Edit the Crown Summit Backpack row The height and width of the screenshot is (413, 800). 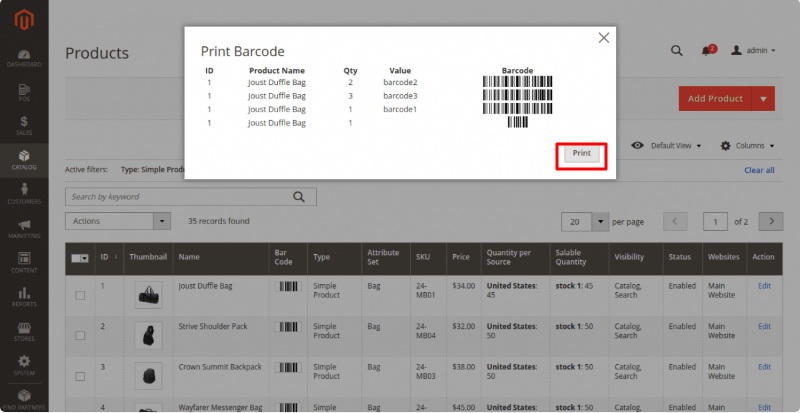764,367
